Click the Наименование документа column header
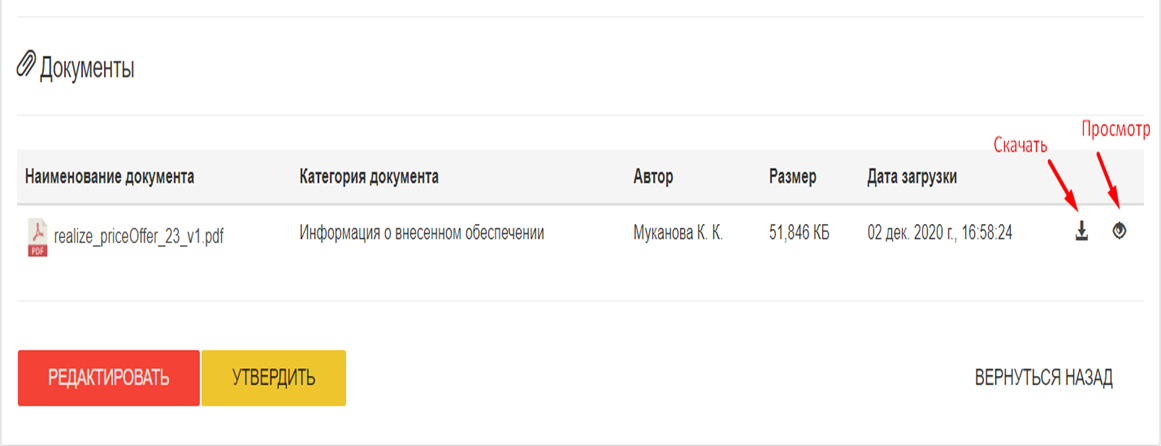1161x446 pixels. click(110, 177)
